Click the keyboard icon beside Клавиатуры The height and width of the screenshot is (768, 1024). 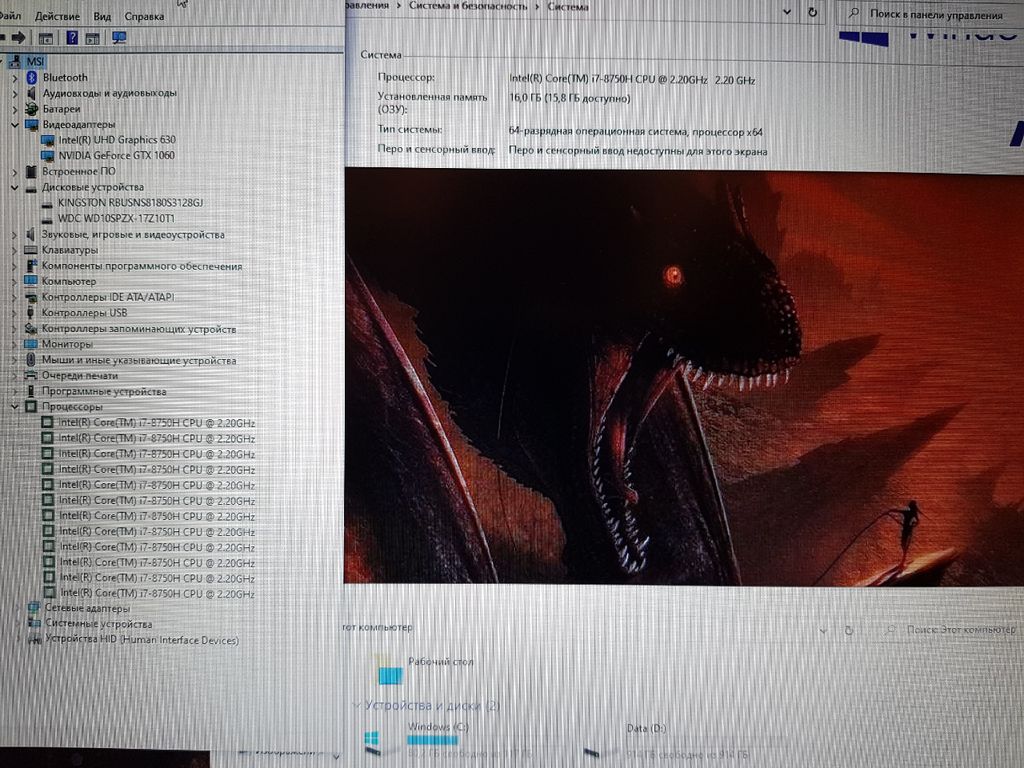coord(30,250)
